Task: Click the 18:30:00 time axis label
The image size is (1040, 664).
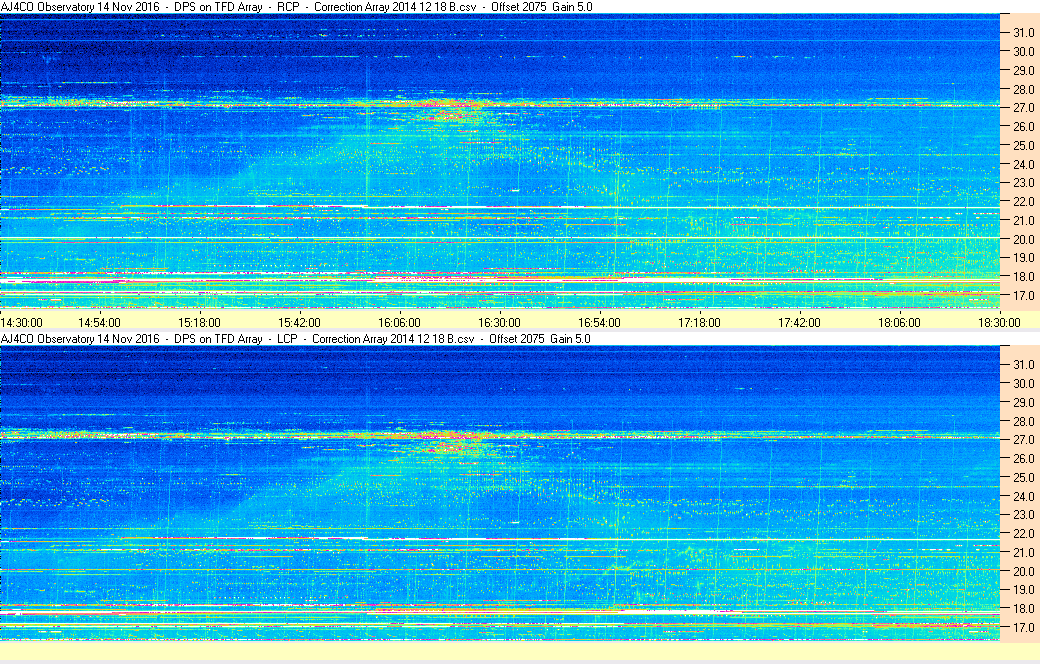Action: click(x=1000, y=322)
